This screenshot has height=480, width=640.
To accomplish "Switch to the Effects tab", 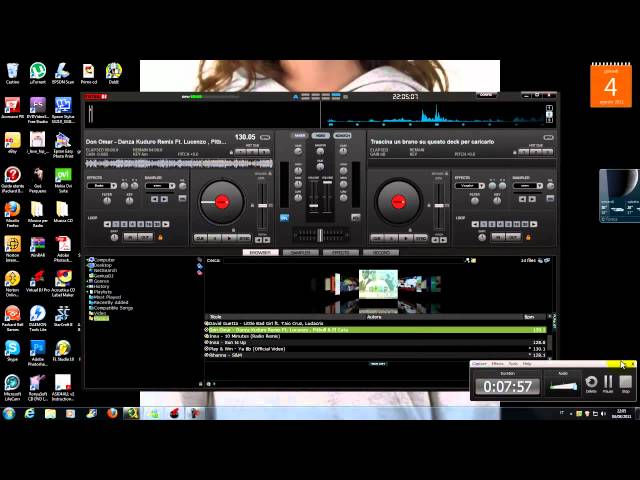I will tap(340, 253).
